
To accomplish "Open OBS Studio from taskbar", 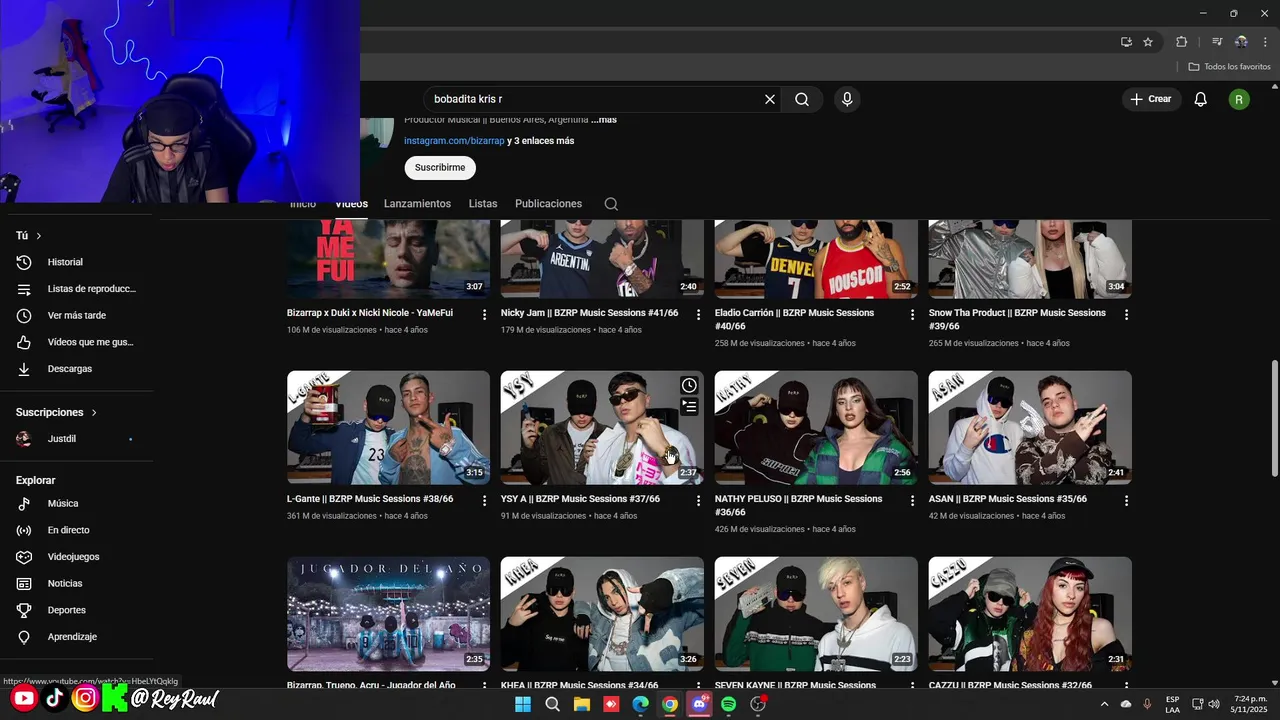I will [758, 704].
